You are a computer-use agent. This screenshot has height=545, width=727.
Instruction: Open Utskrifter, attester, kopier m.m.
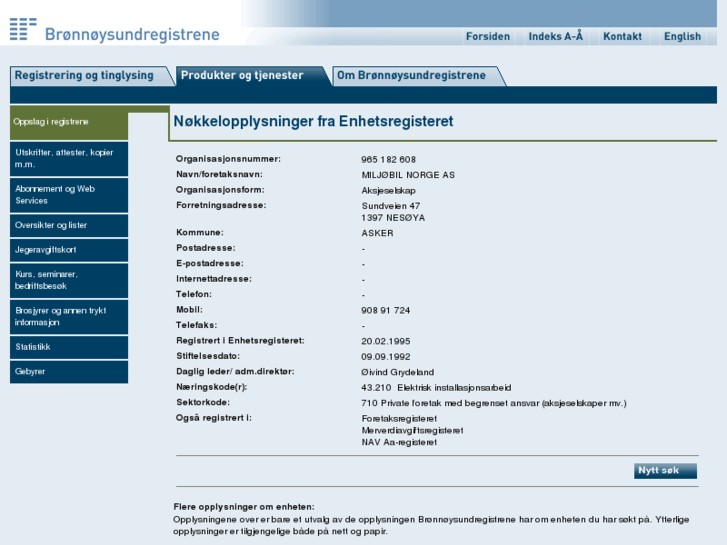click(69, 159)
